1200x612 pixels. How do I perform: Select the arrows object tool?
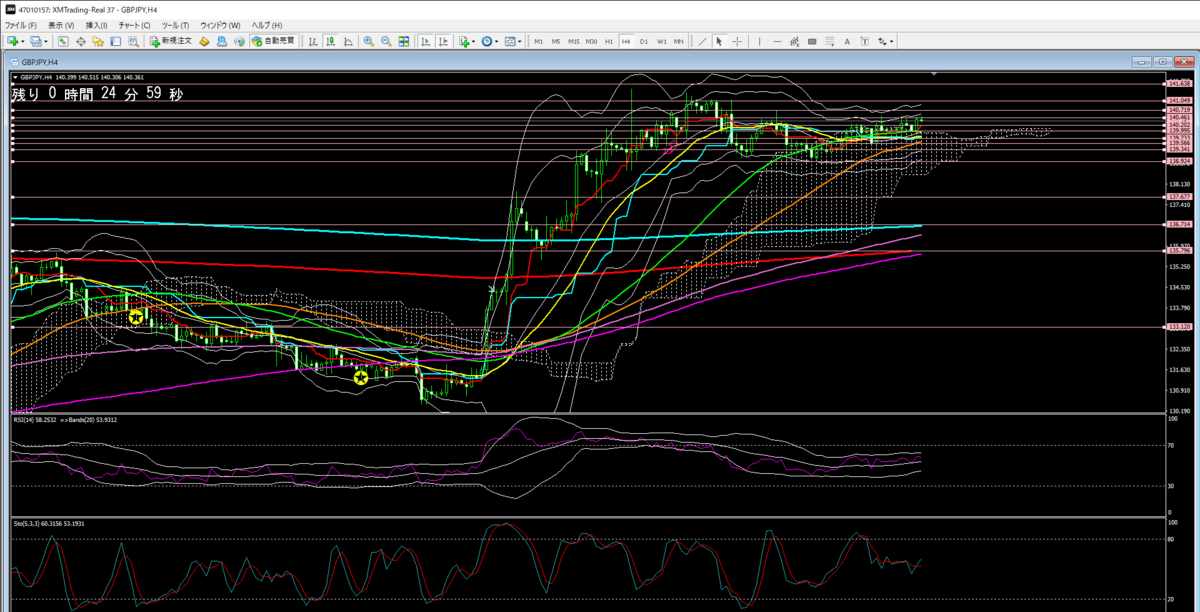pos(882,41)
